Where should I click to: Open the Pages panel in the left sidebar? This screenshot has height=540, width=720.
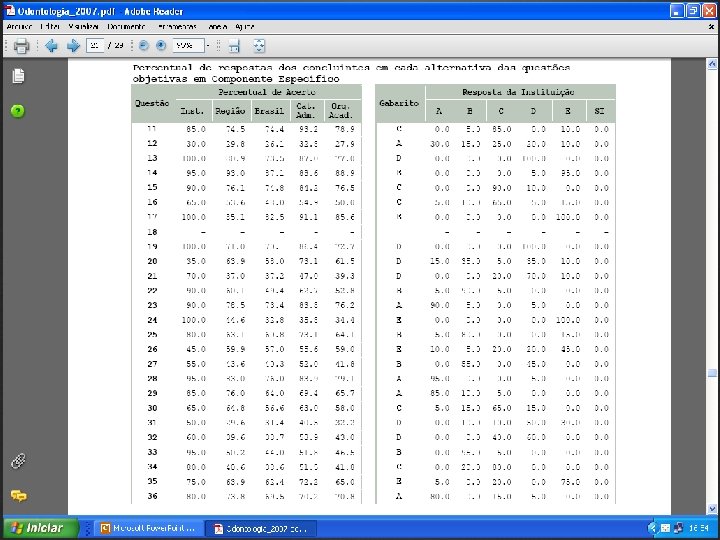click(18, 76)
